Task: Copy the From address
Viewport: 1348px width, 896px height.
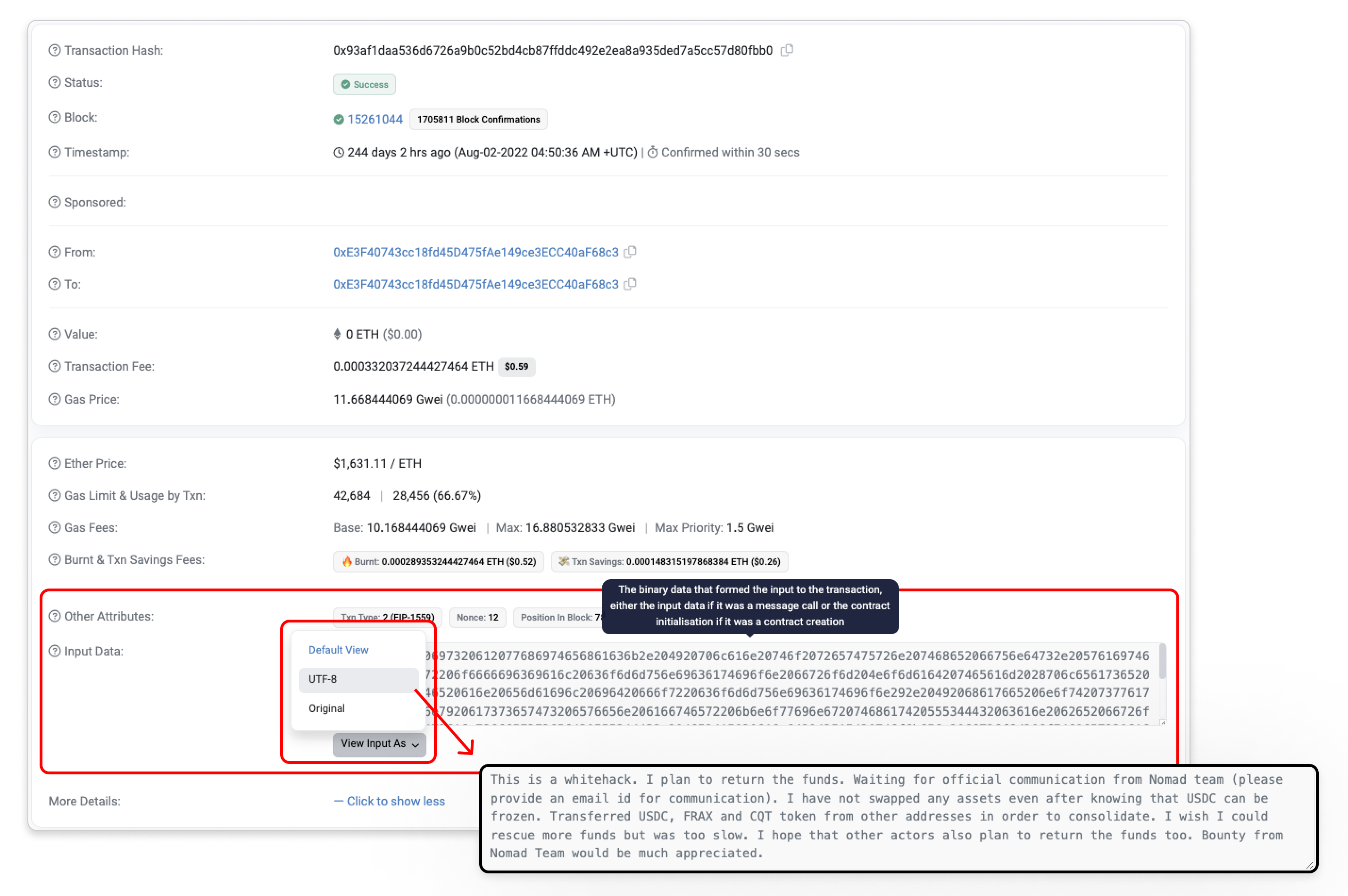Action: click(x=630, y=252)
